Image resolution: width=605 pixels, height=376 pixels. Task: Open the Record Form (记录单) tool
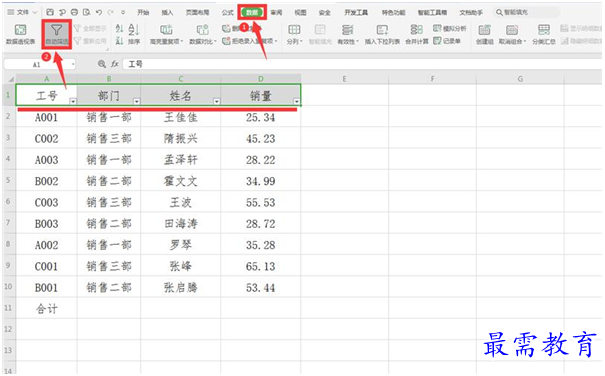[x=447, y=41]
